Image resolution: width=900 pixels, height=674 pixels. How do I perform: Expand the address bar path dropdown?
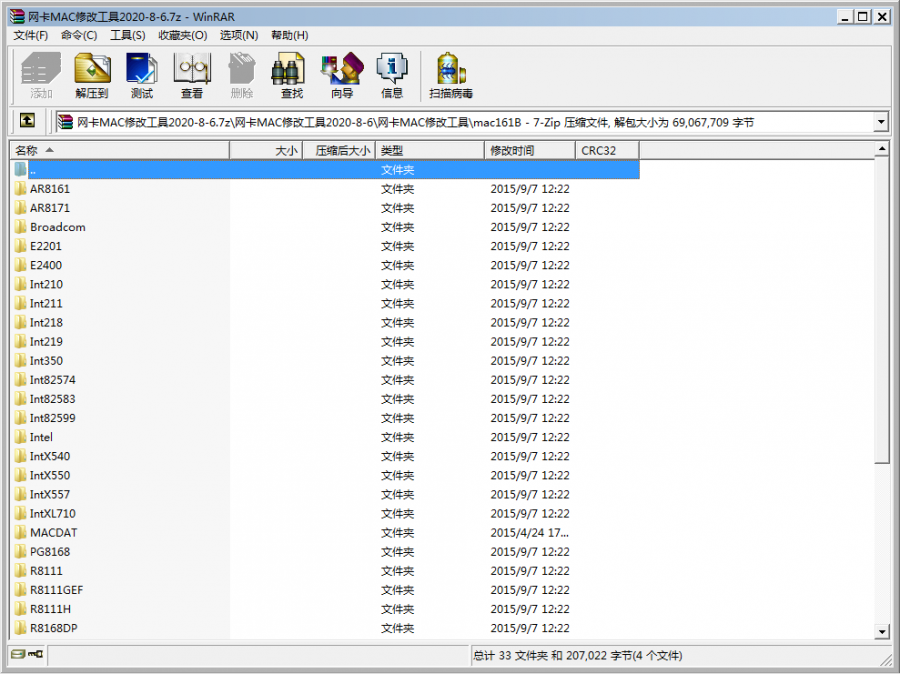(x=881, y=122)
